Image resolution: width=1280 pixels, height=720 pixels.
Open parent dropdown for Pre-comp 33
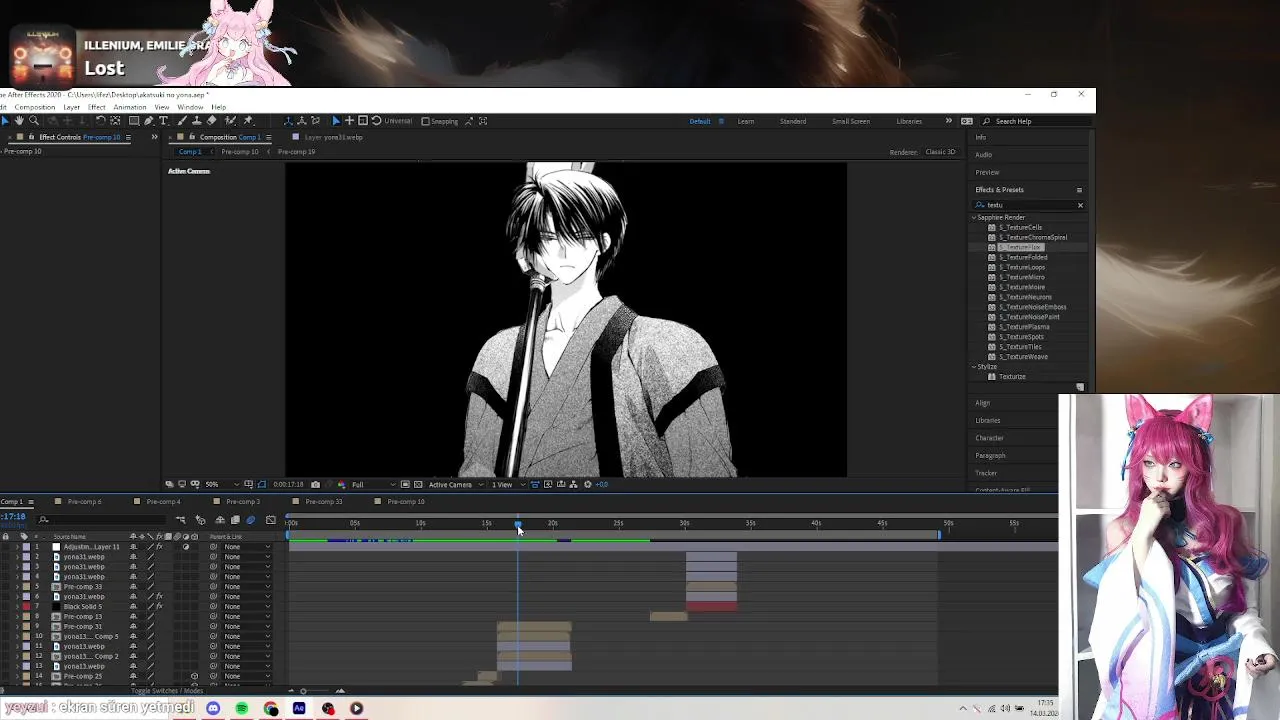(246, 587)
